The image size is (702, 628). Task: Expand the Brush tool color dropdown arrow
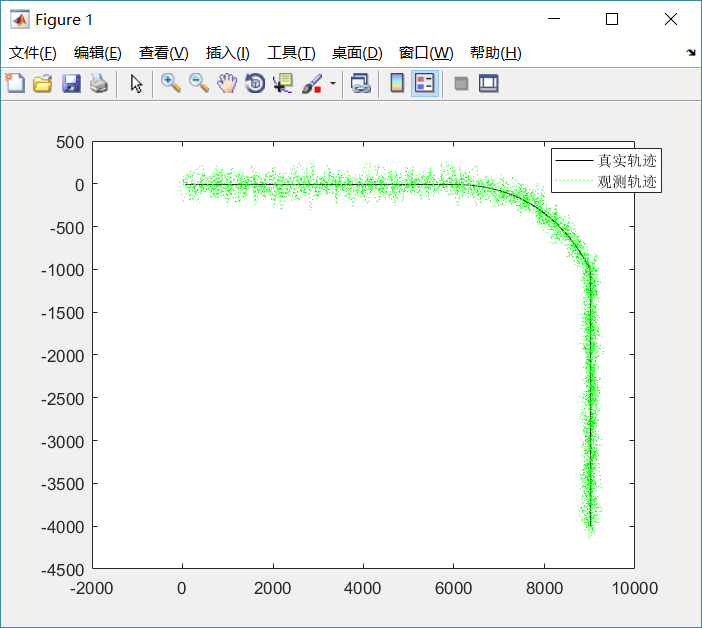point(332,84)
